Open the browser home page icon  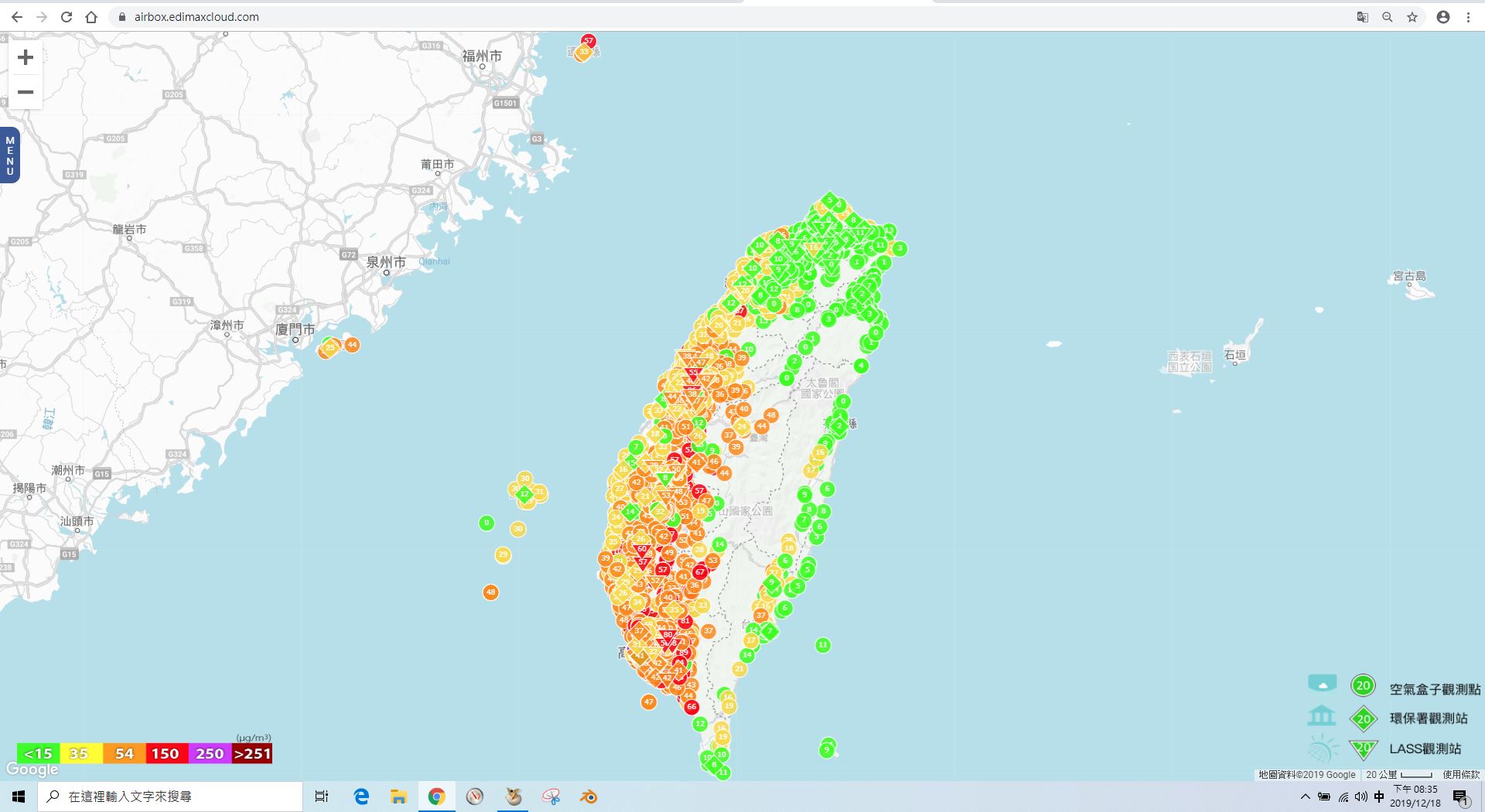click(91, 17)
